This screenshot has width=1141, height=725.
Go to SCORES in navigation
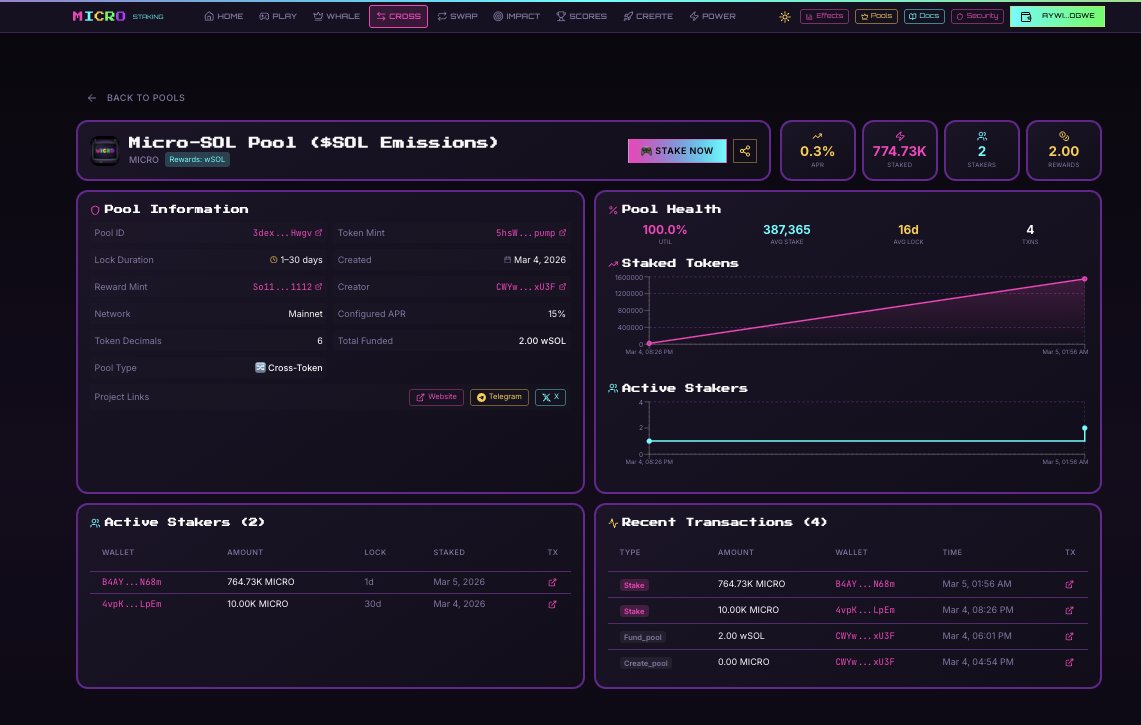pos(581,16)
